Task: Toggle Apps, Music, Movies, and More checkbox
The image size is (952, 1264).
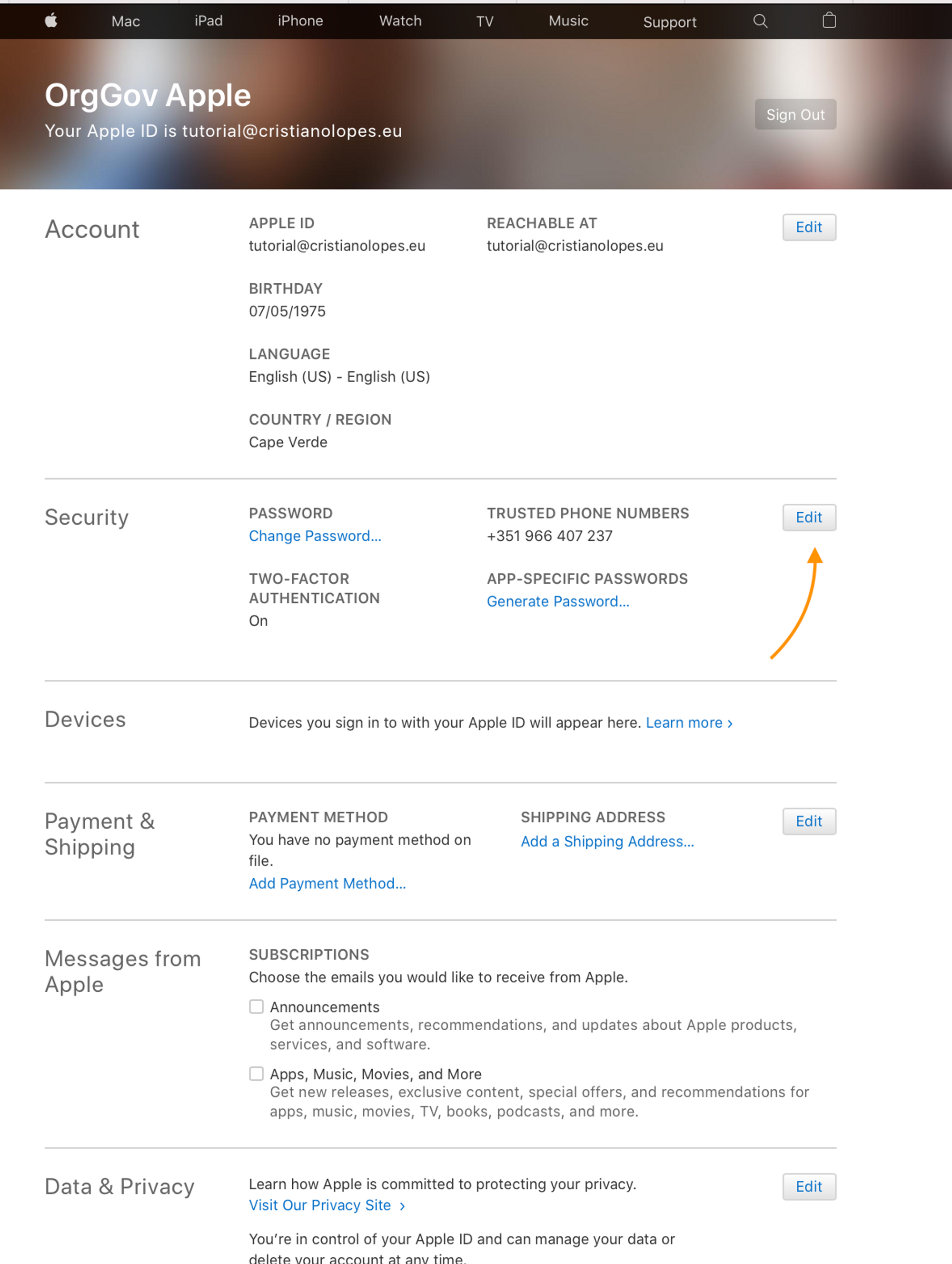Action: tap(257, 1074)
